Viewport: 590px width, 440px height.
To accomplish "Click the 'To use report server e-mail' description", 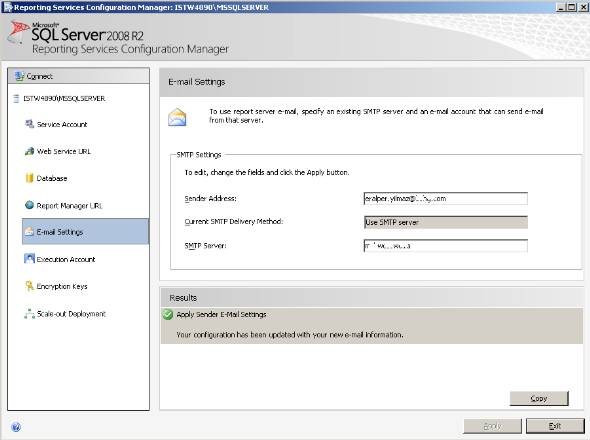I will (x=376, y=116).
